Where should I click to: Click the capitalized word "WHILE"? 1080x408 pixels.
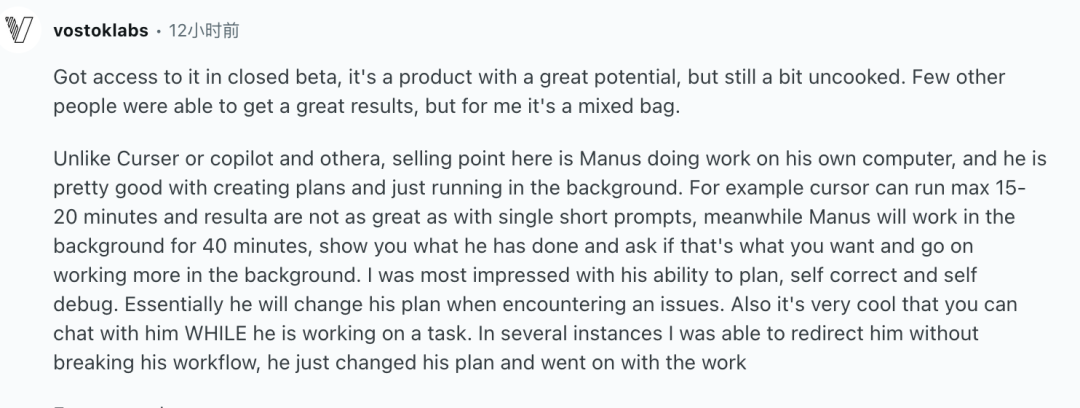point(216,334)
